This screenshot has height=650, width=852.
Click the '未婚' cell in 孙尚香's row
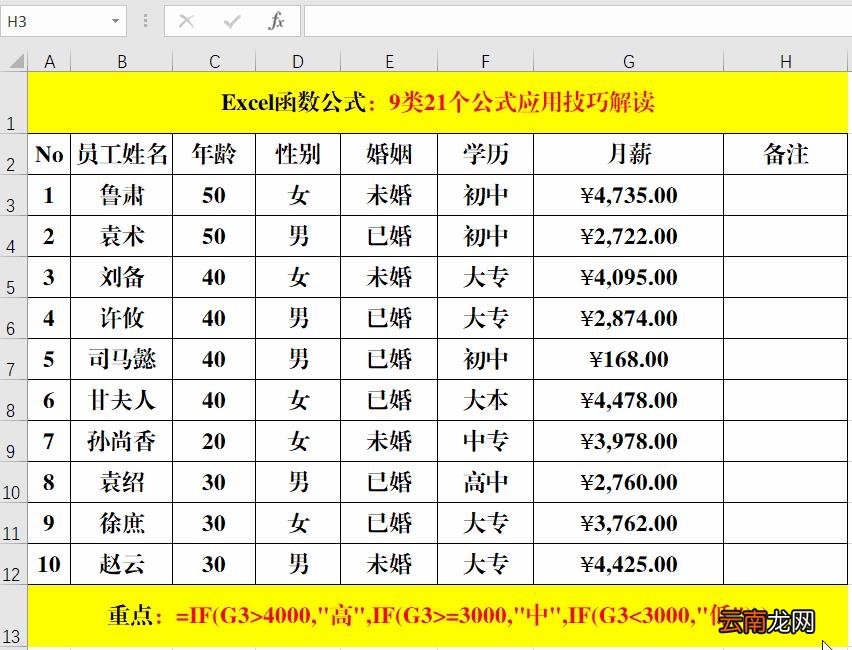click(x=389, y=441)
